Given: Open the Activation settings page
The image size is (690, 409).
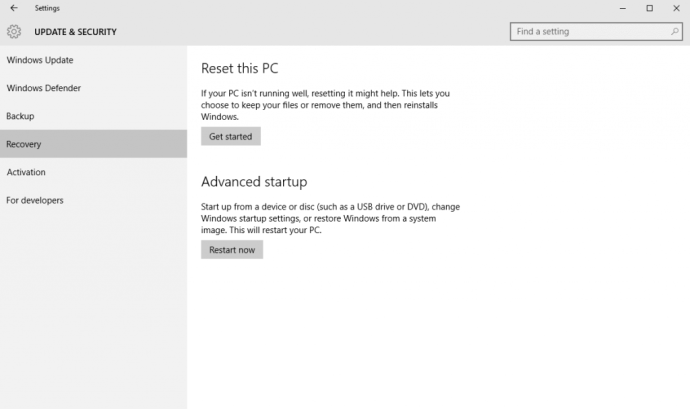Looking at the screenshot, I should pos(26,172).
